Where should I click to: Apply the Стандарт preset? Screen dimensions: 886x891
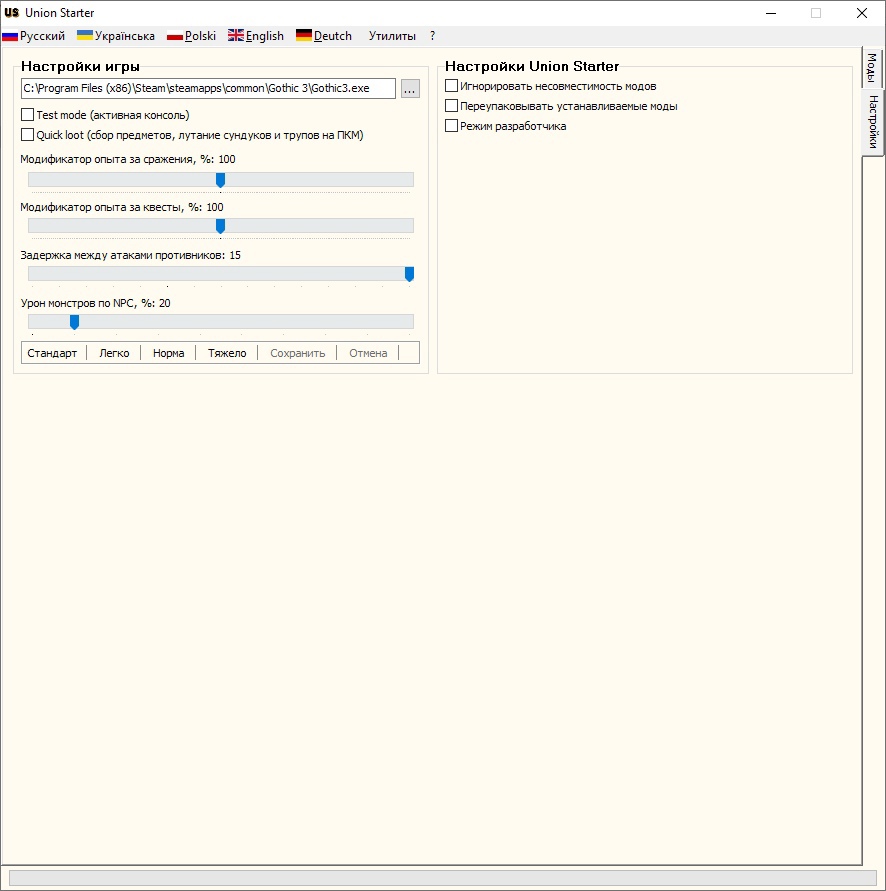(52, 353)
